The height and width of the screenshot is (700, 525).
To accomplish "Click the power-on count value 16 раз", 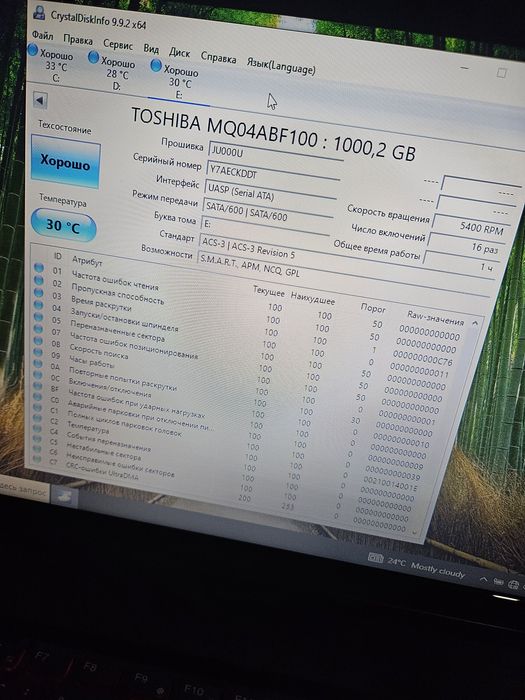I will [466, 244].
